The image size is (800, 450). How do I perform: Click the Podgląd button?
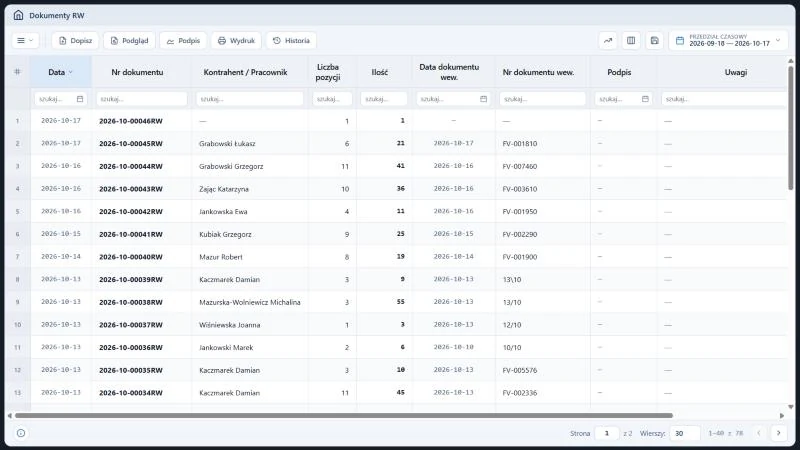click(129, 40)
